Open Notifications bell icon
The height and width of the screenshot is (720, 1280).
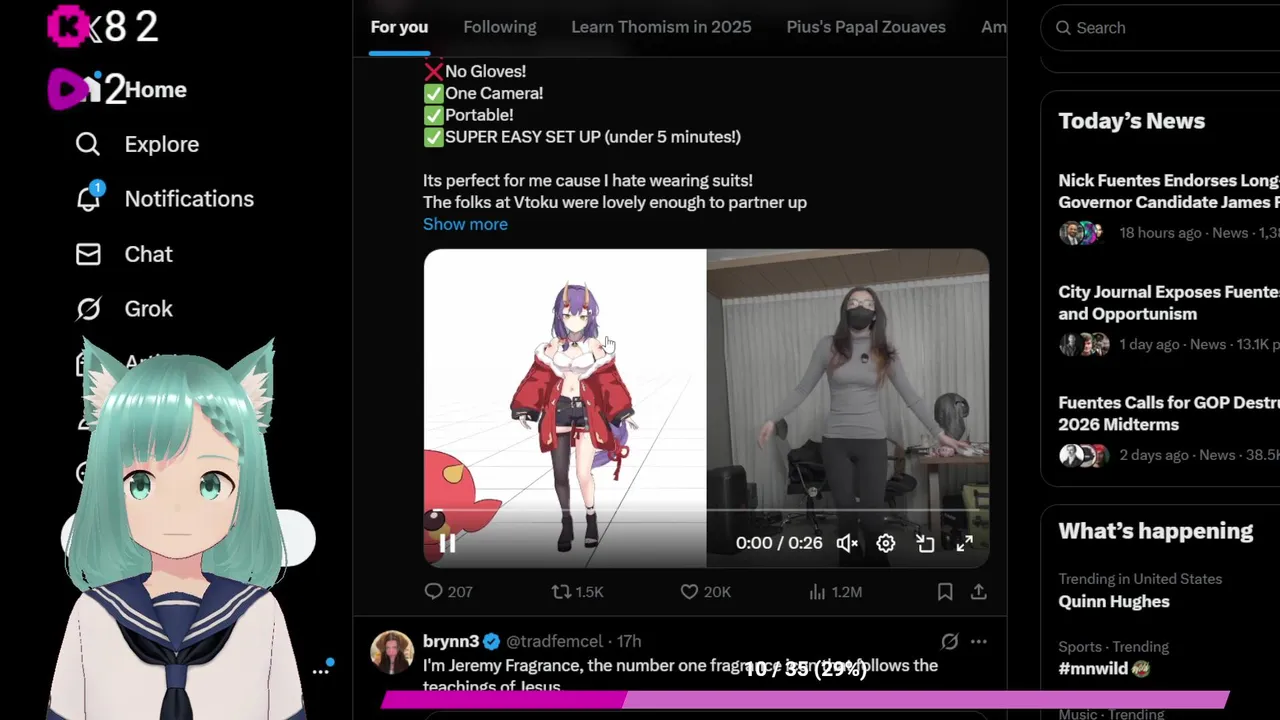pos(88,198)
